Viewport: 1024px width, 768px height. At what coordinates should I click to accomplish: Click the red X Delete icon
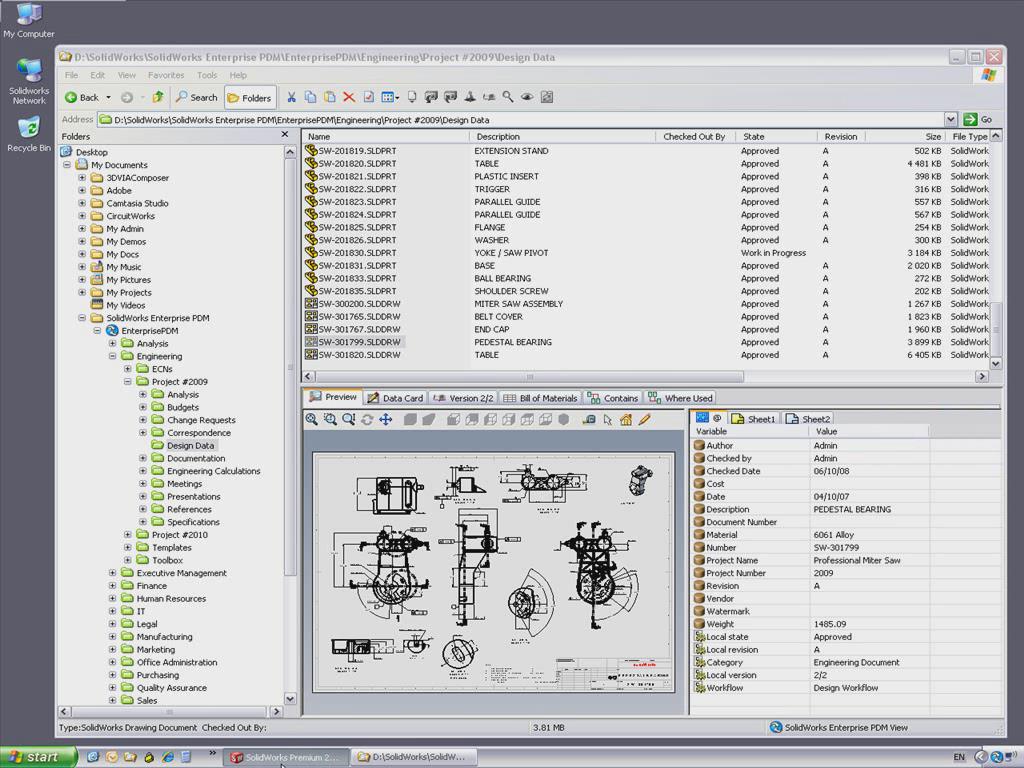[x=349, y=97]
